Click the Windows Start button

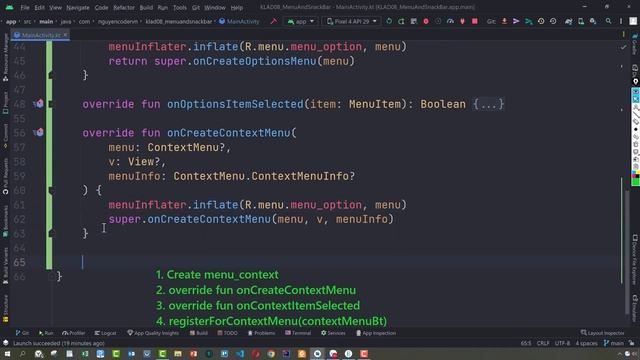point(7,353)
